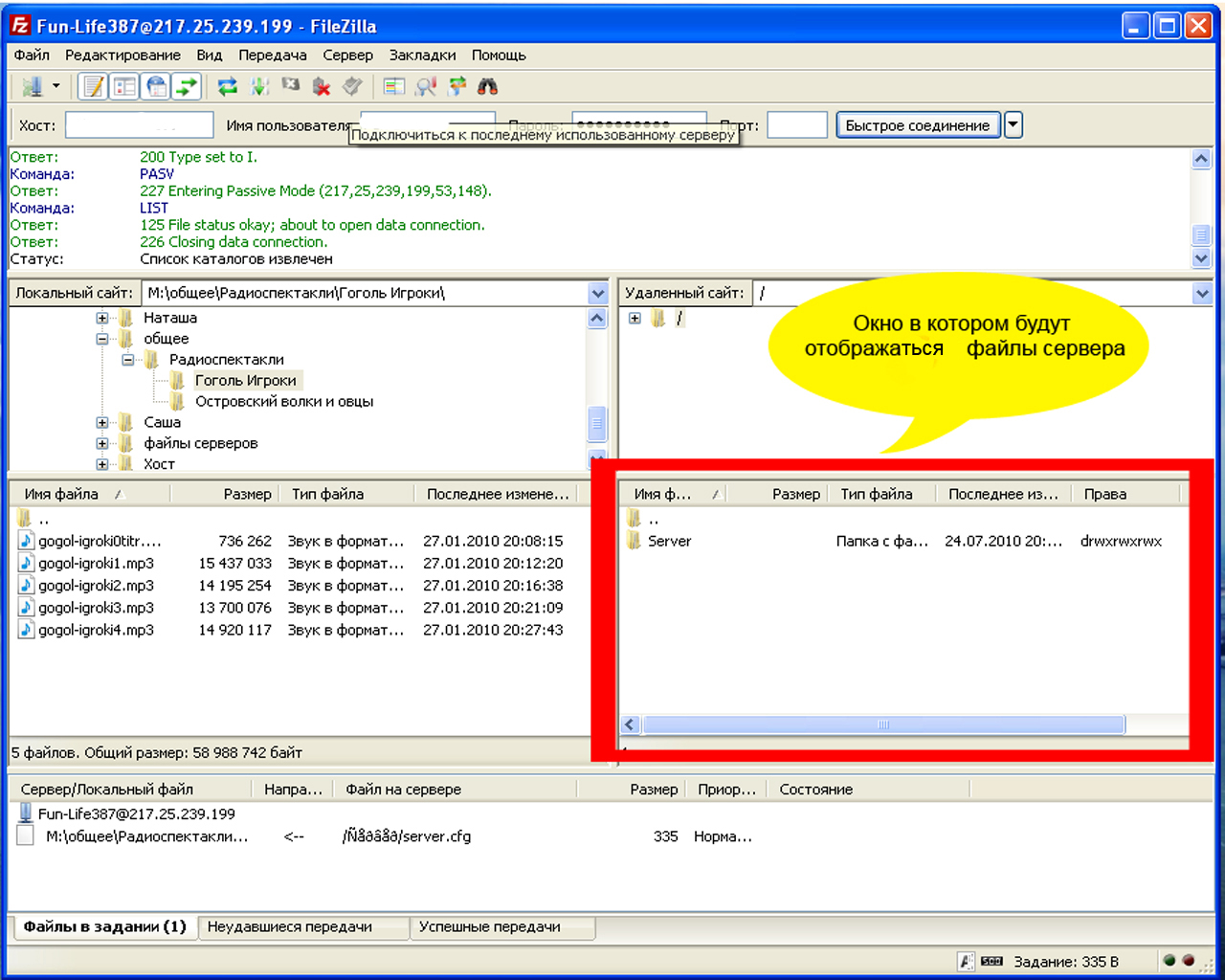1225x980 pixels.
Task: Select queued file server.cfg row
Action: point(383,837)
